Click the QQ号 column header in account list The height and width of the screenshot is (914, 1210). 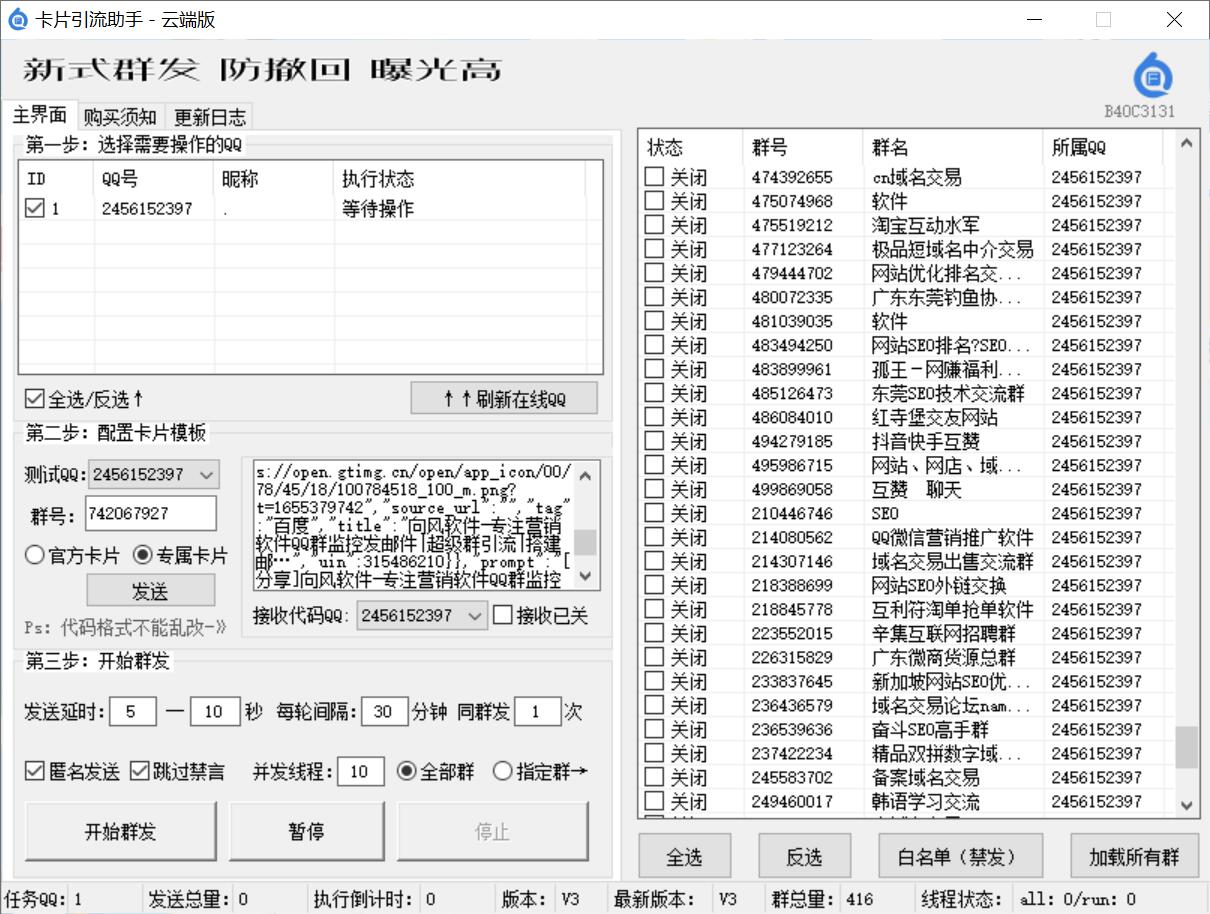154,179
